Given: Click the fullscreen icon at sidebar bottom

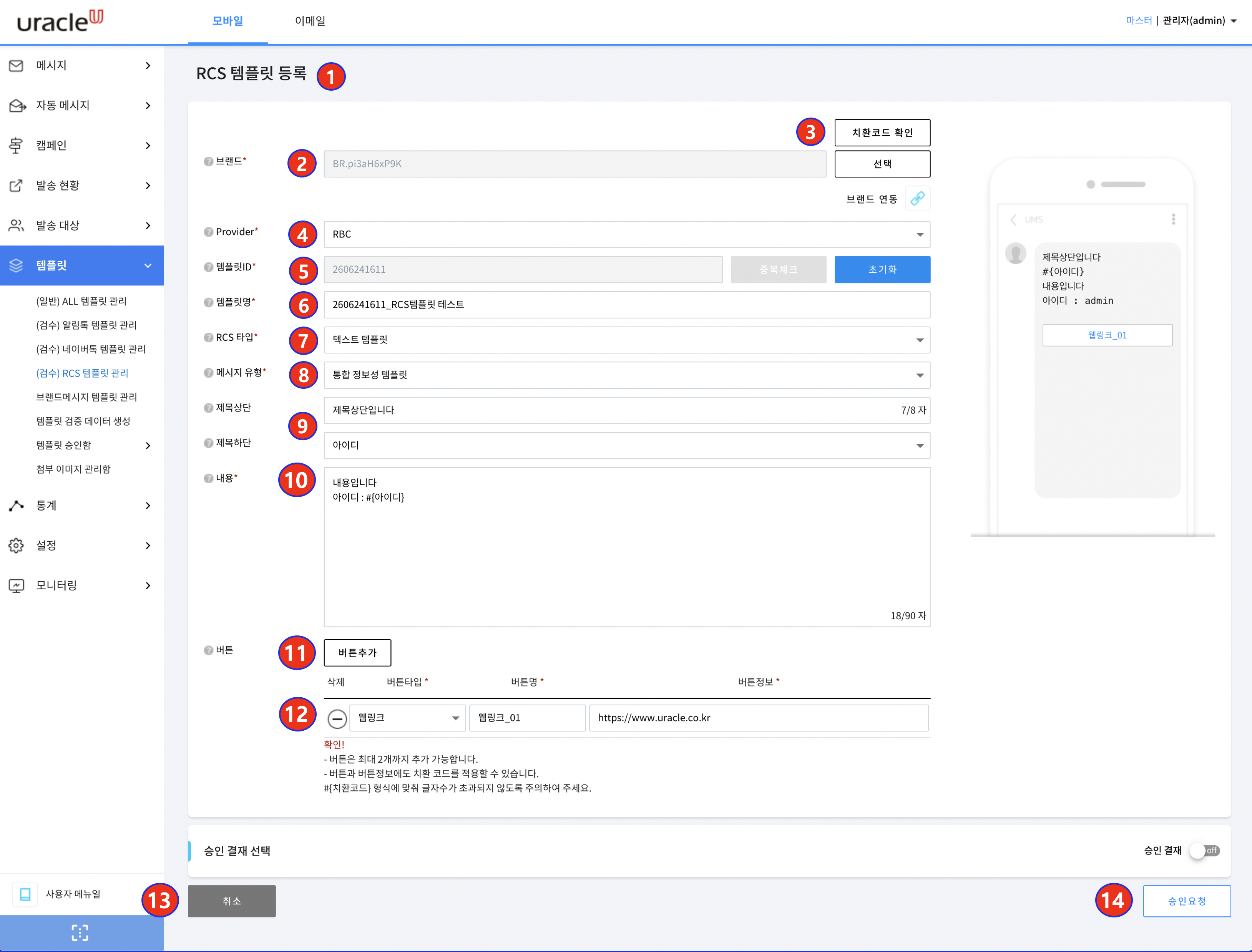Looking at the screenshot, I should [80, 932].
